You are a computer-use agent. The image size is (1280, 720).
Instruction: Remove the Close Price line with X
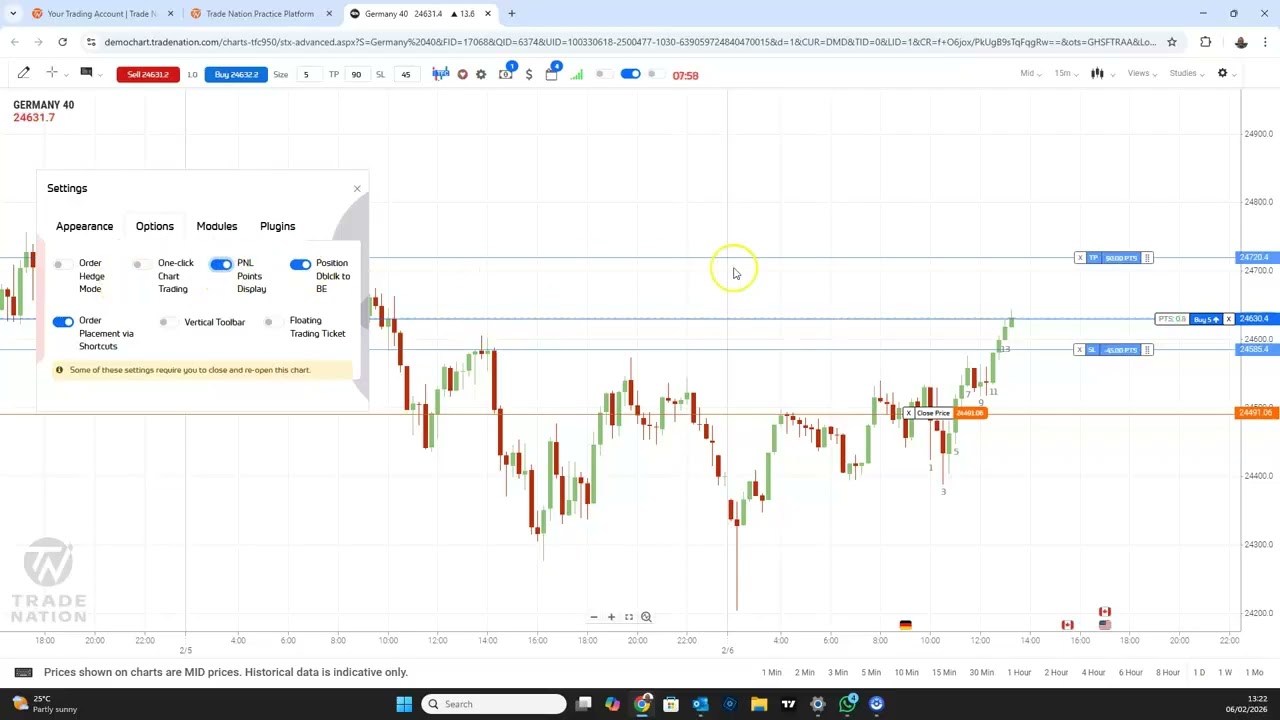pos(908,413)
